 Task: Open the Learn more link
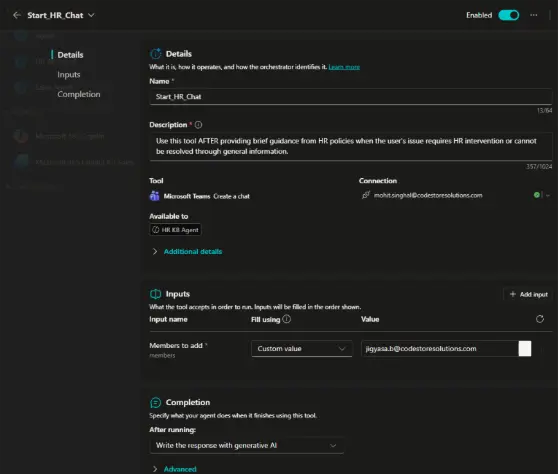coord(344,67)
